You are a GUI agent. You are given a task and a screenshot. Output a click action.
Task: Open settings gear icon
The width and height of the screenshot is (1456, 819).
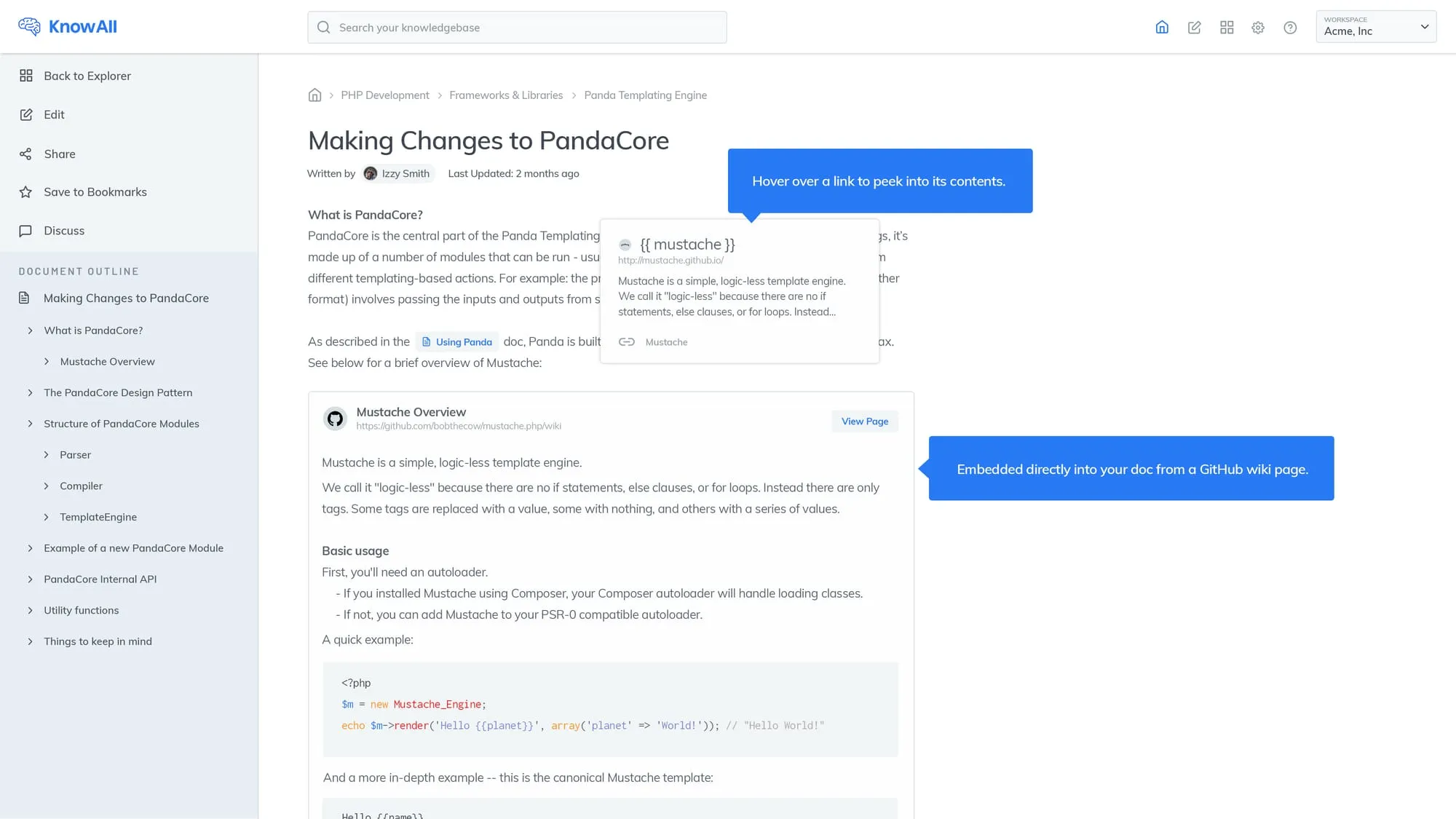pyautogui.click(x=1258, y=28)
